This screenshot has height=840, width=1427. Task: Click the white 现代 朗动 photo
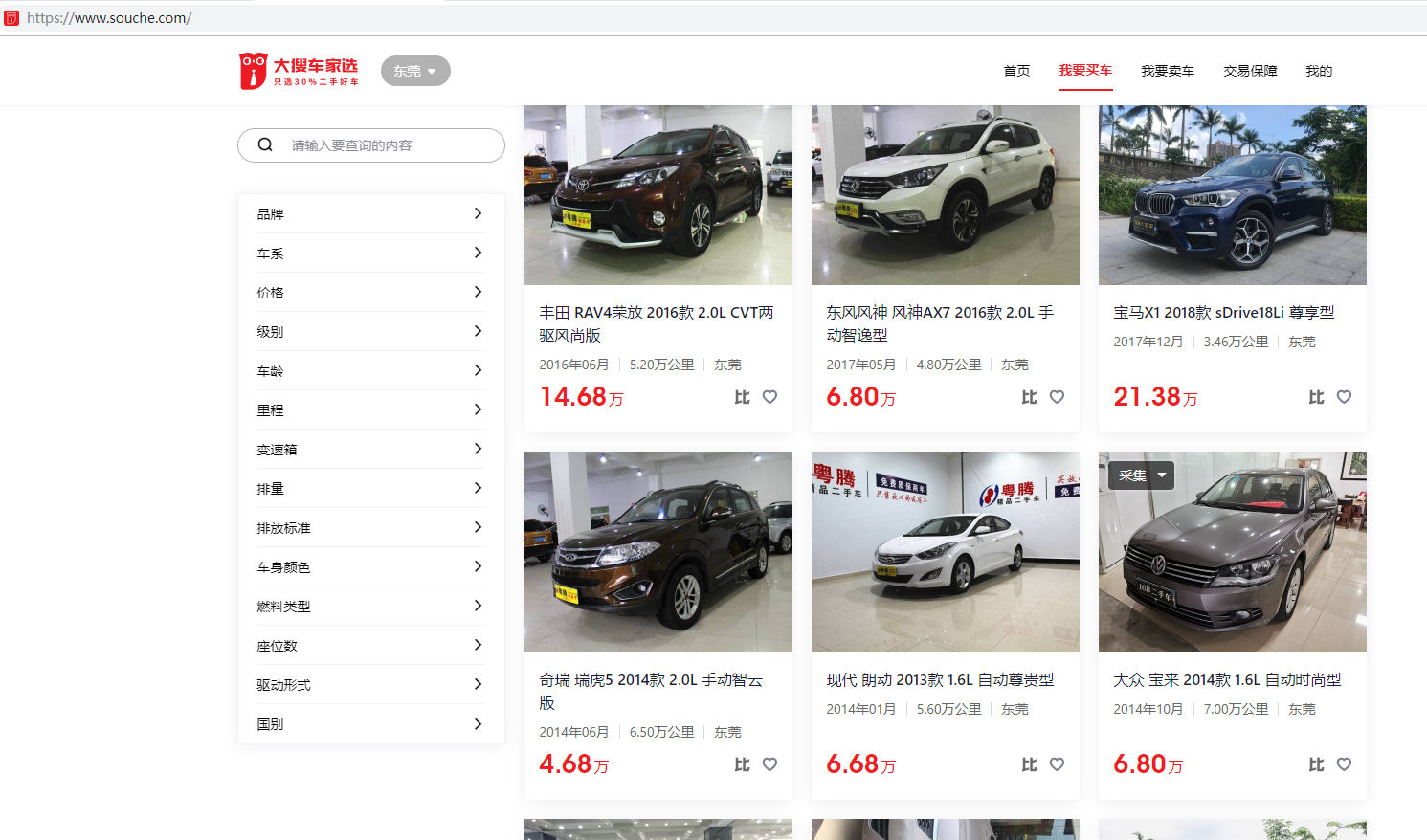[x=946, y=552]
